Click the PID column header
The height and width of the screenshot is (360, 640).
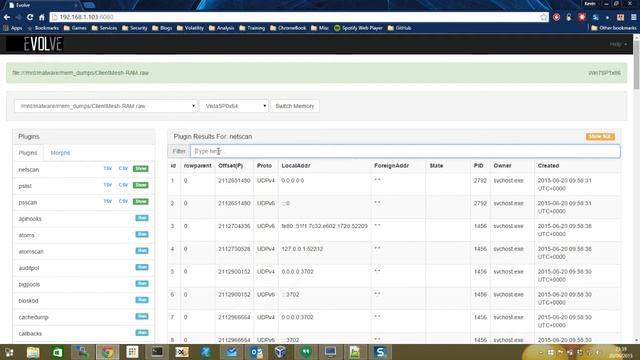pyautogui.click(x=478, y=166)
